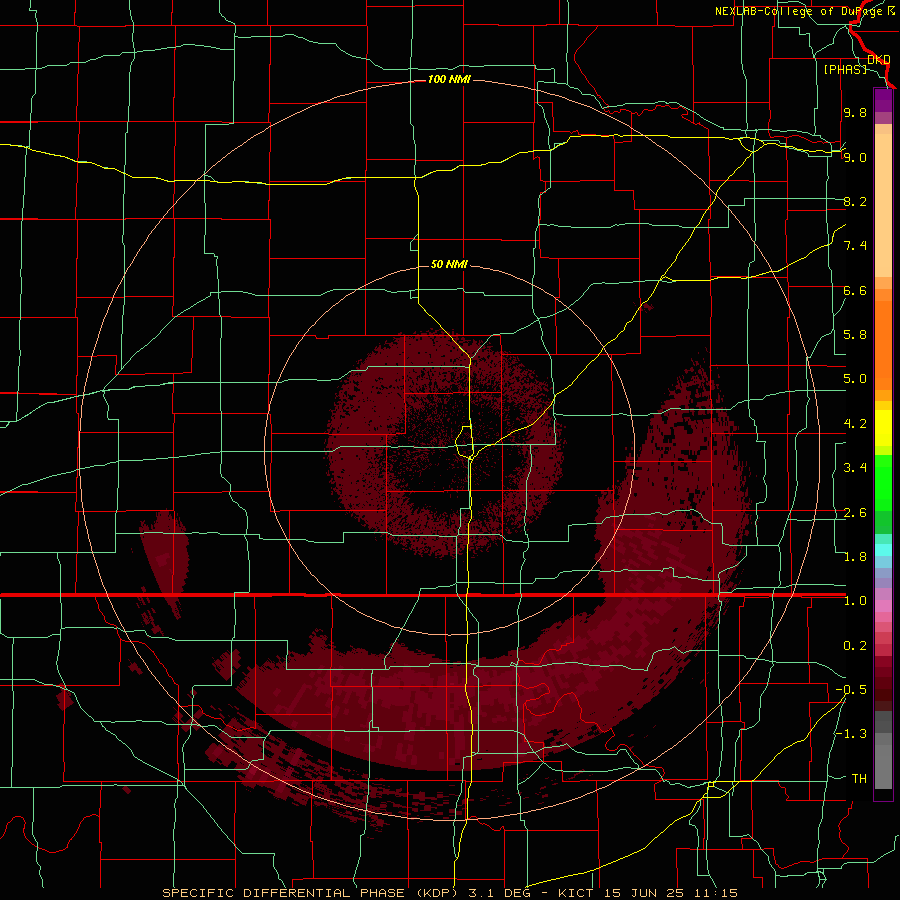Click the 1.8 value on color scale
Image resolution: width=900 pixels, height=900 pixels.
(855, 557)
